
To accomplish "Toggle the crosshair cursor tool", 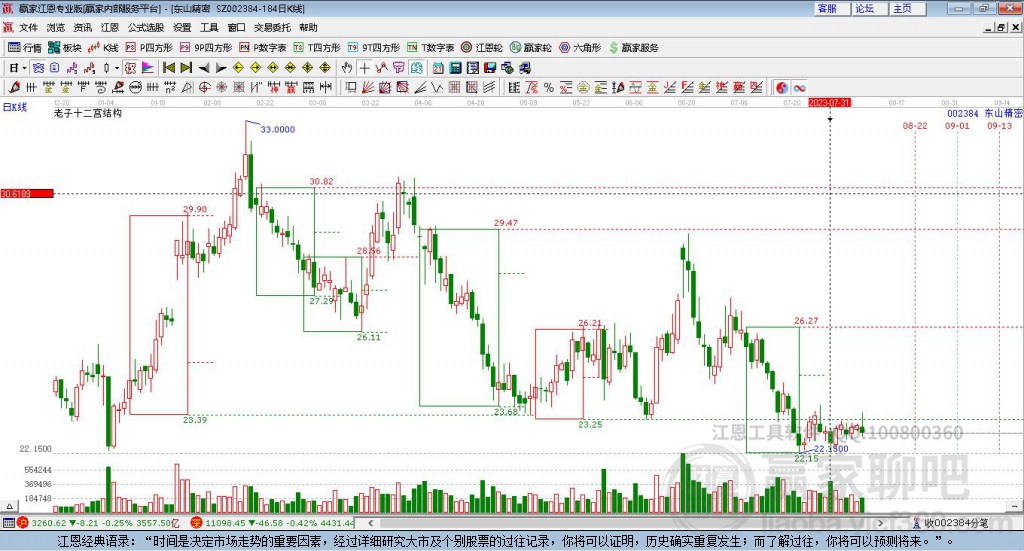I will coord(364,68).
